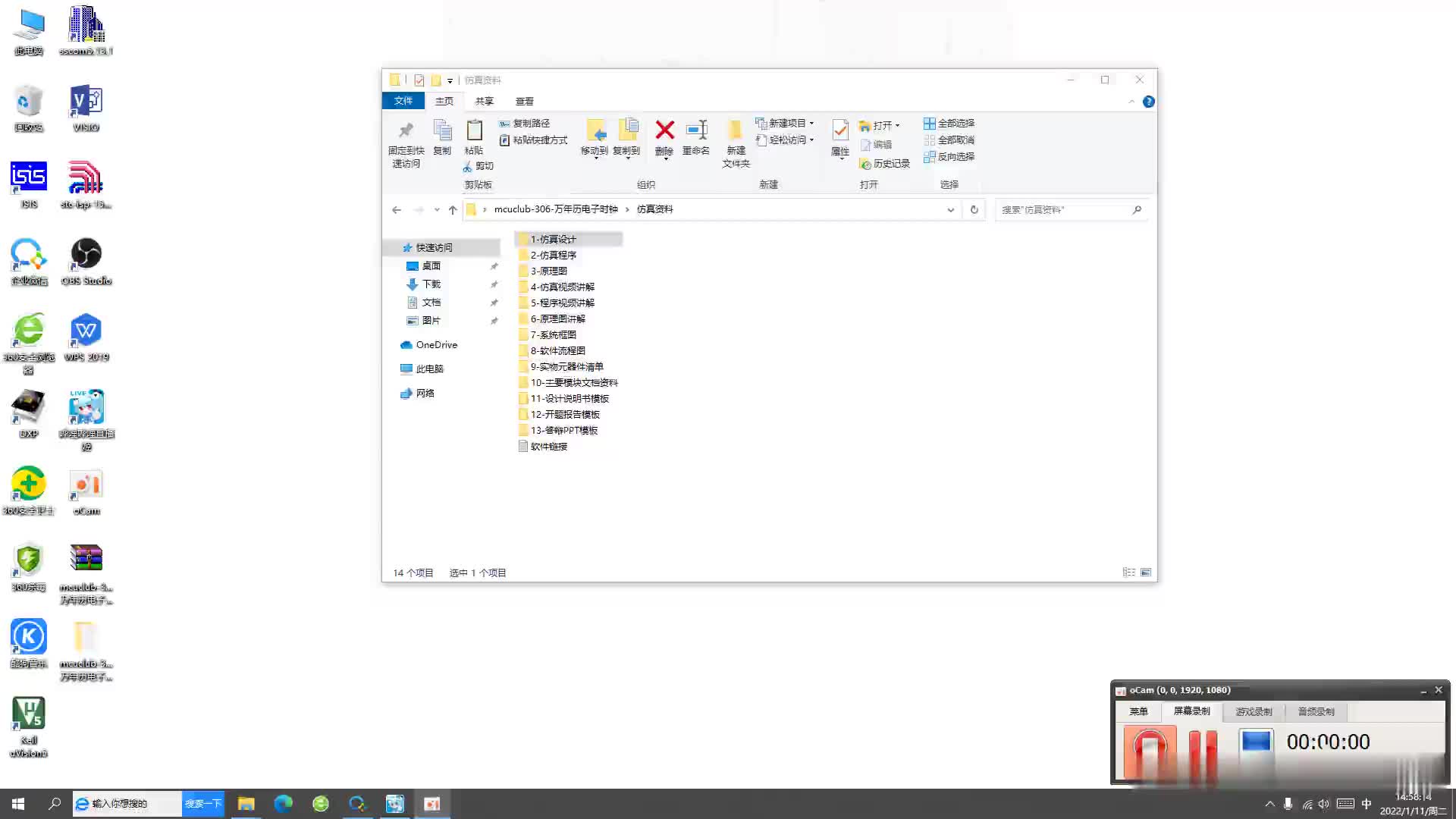Image resolution: width=1456 pixels, height=819 pixels.
Task: Open the taskbar clock showing 2022/1/11
Action: pyautogui.click(x=1413, y=804)
